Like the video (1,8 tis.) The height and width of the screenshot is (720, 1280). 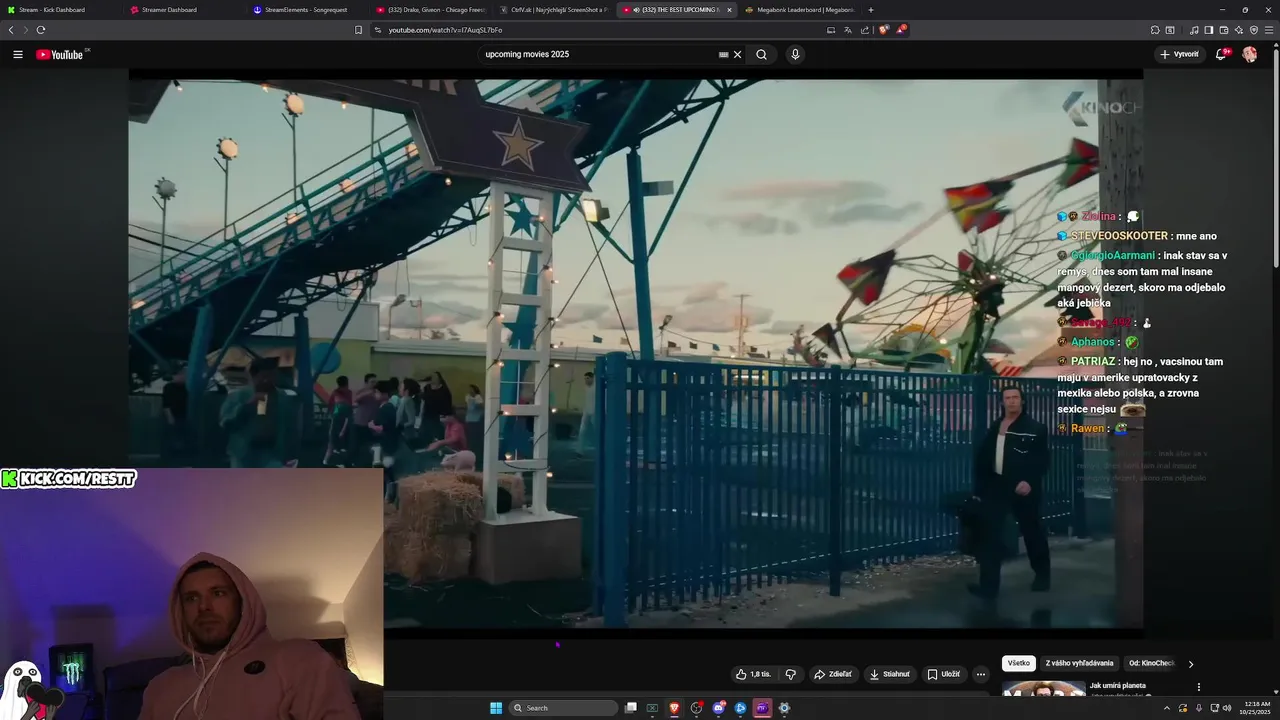click(x=753, y=674)
